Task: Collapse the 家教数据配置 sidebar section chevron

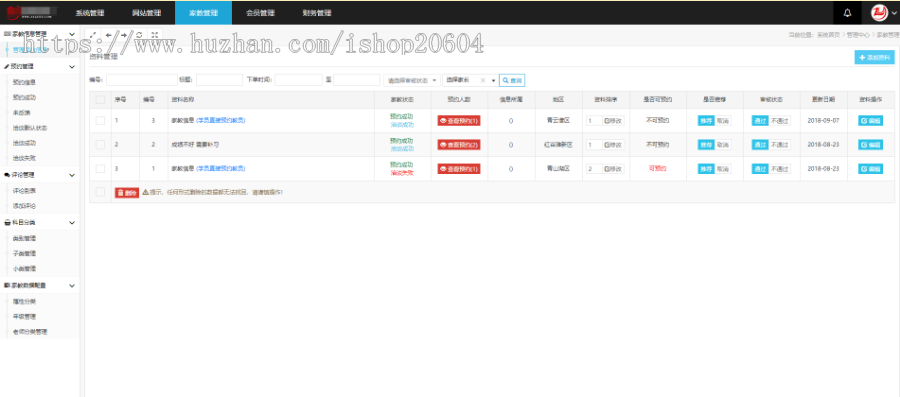Action: (x=72, y=285)
